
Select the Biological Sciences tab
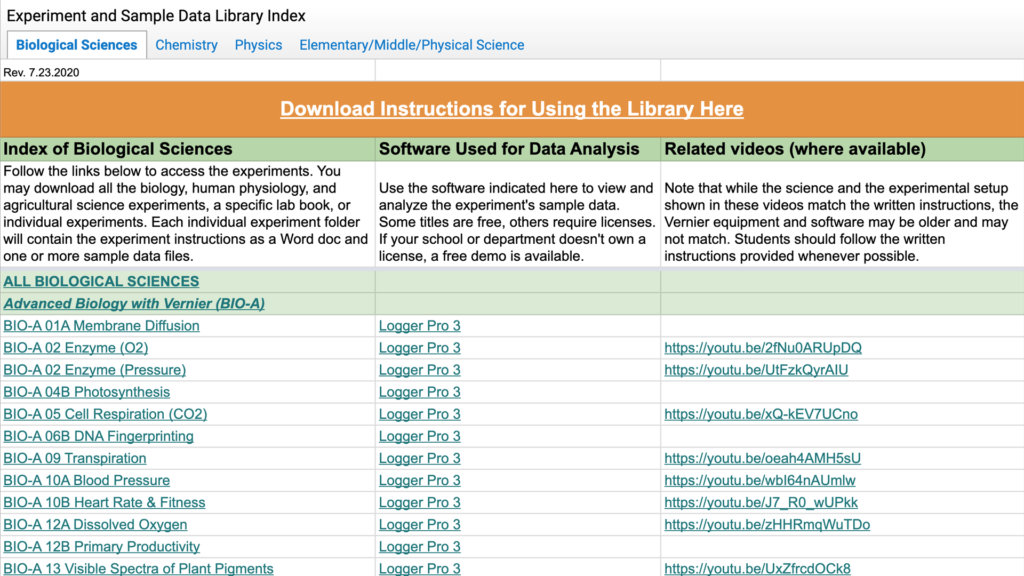click(x=77, y=45)
